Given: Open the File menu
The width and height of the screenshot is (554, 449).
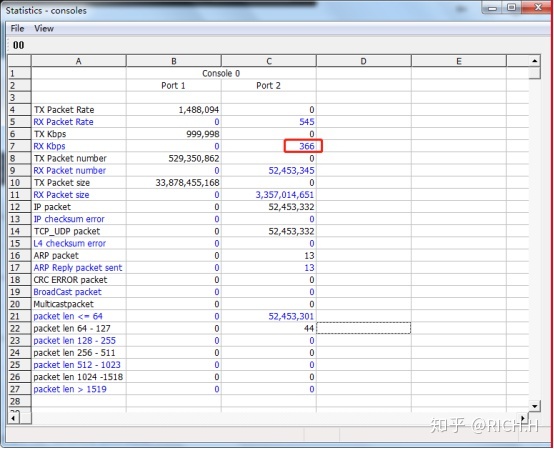Looking at the screenshot, I should point(17,29).
